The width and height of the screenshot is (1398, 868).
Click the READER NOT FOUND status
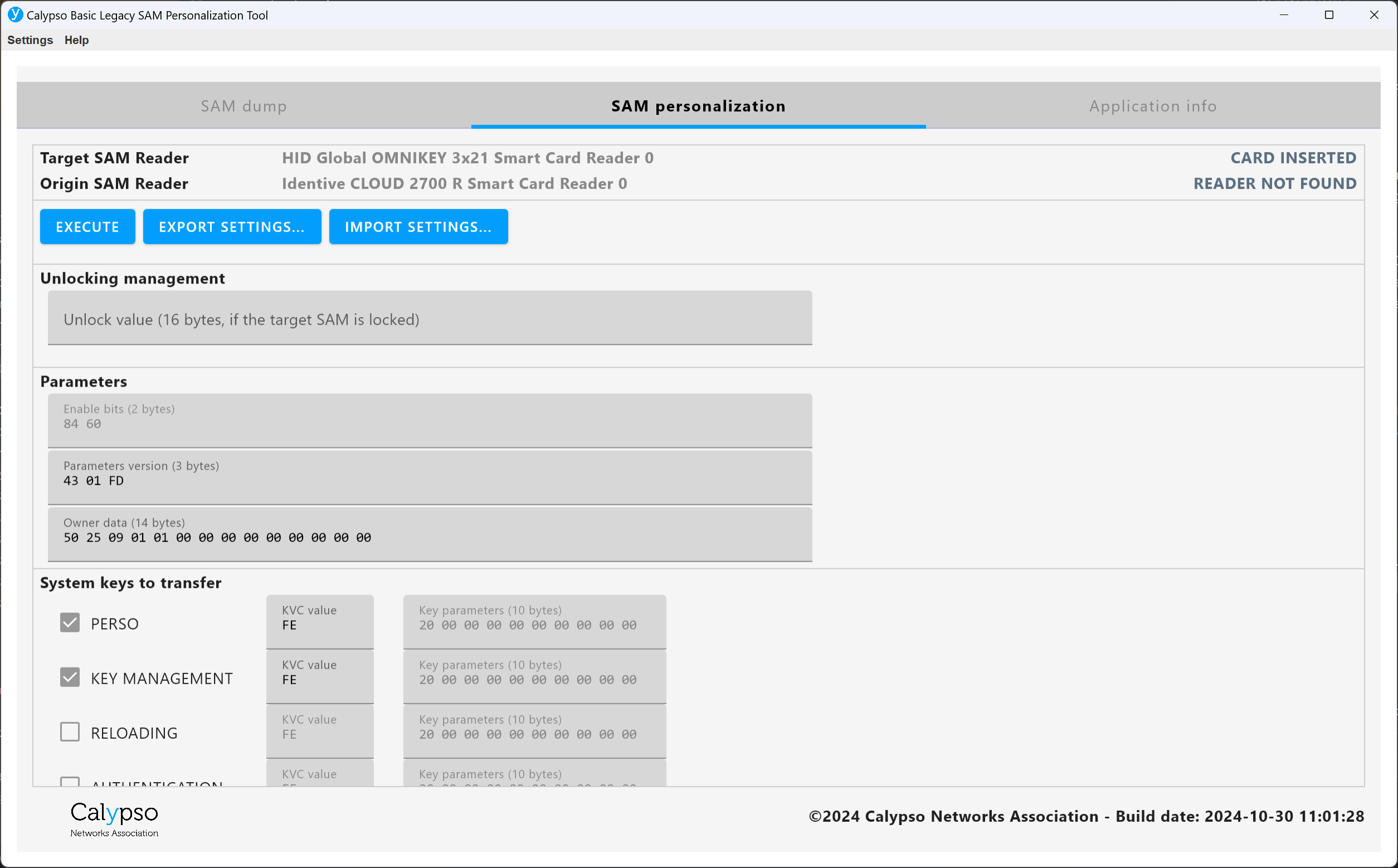(1275, 184)
